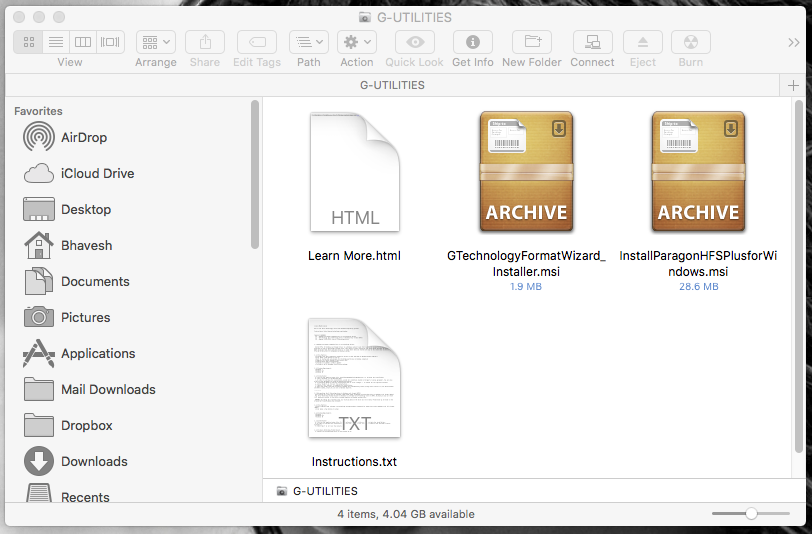Adjust the icon size slider
The height and width of the screenshot is (534, 812).
(x=751, y=514)
